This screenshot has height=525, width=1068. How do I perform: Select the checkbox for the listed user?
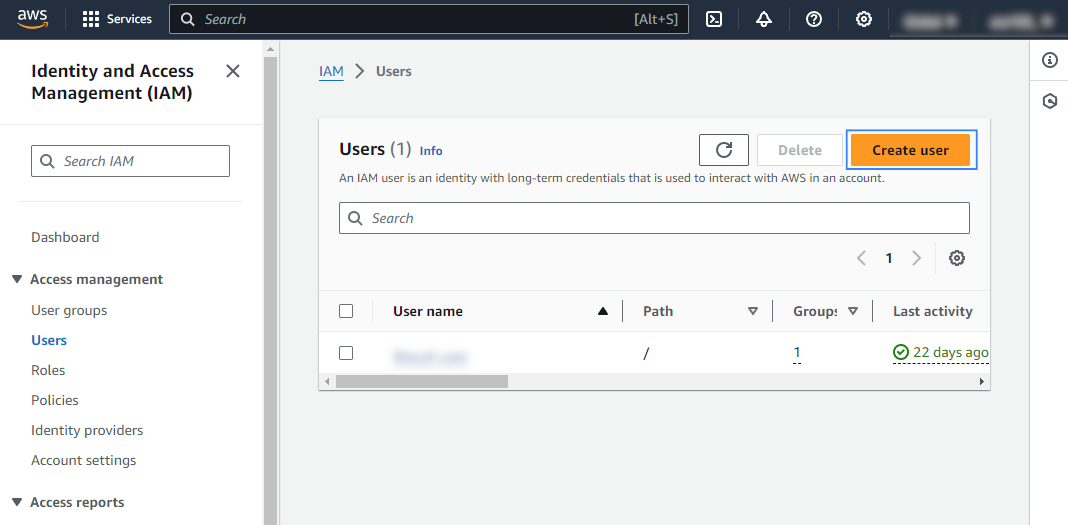pos(346,353)
